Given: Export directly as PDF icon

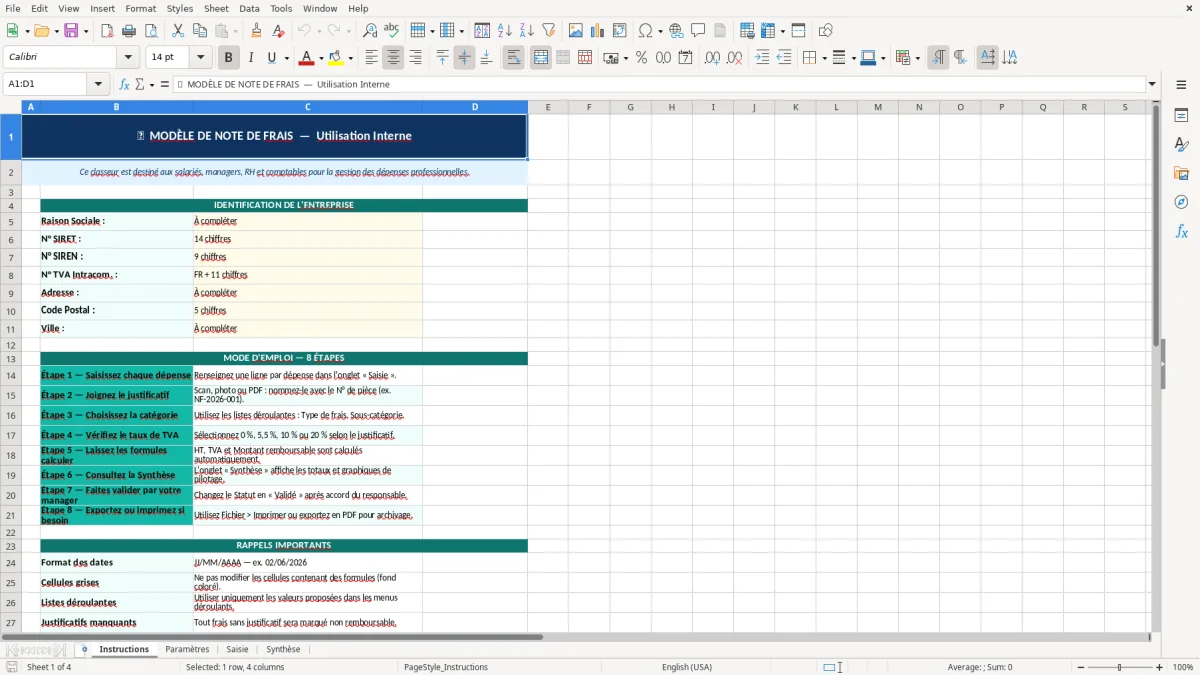Looking at the screenshot, I should (106, 31).
